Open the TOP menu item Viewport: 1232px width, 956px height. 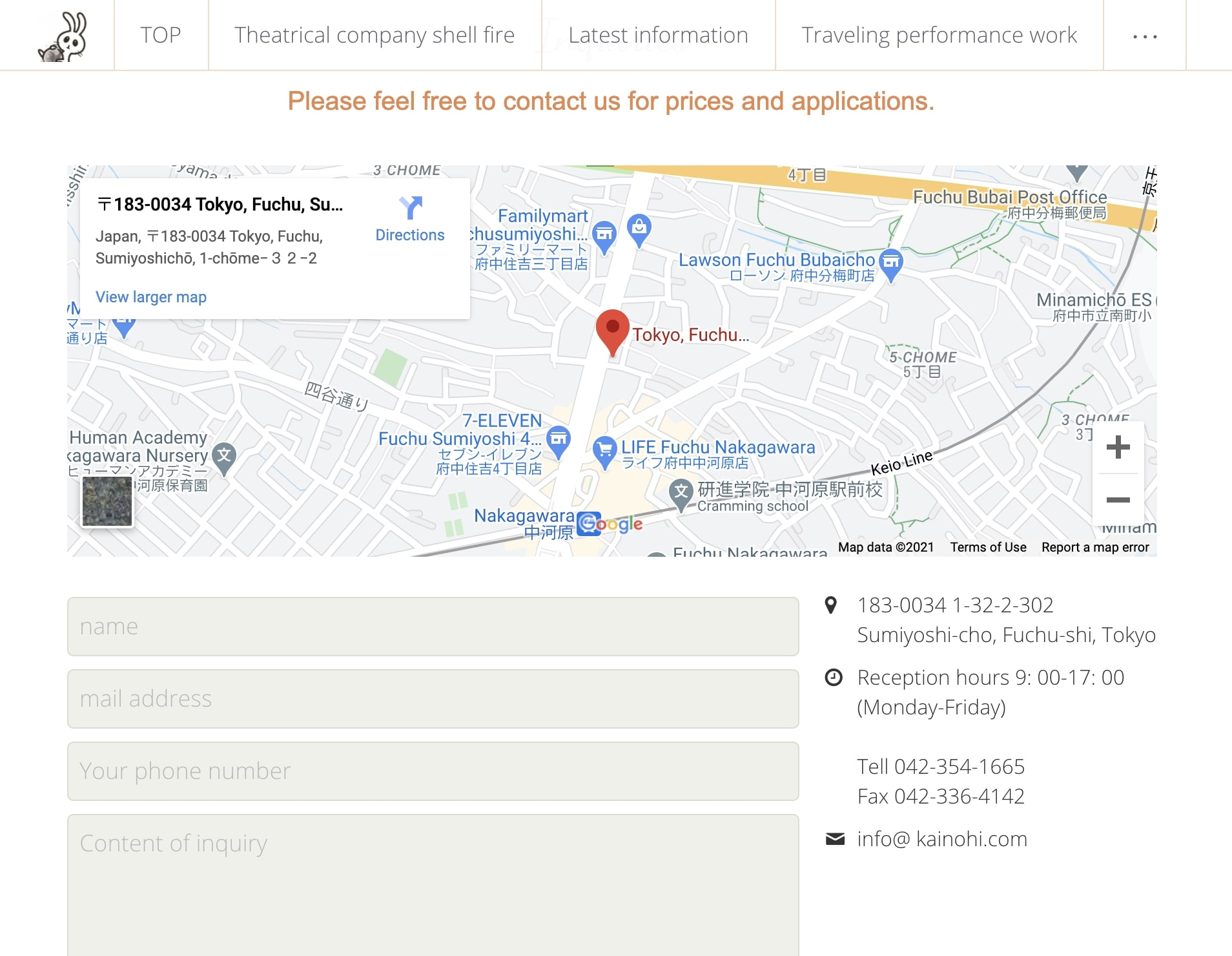161,35
